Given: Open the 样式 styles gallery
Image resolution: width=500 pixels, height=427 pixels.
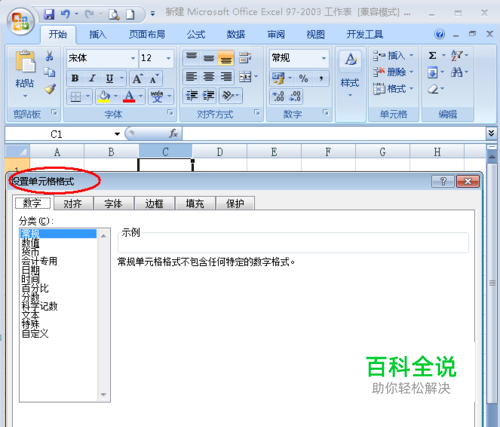Looking at the screenshot, I should (x=350, y=73).
